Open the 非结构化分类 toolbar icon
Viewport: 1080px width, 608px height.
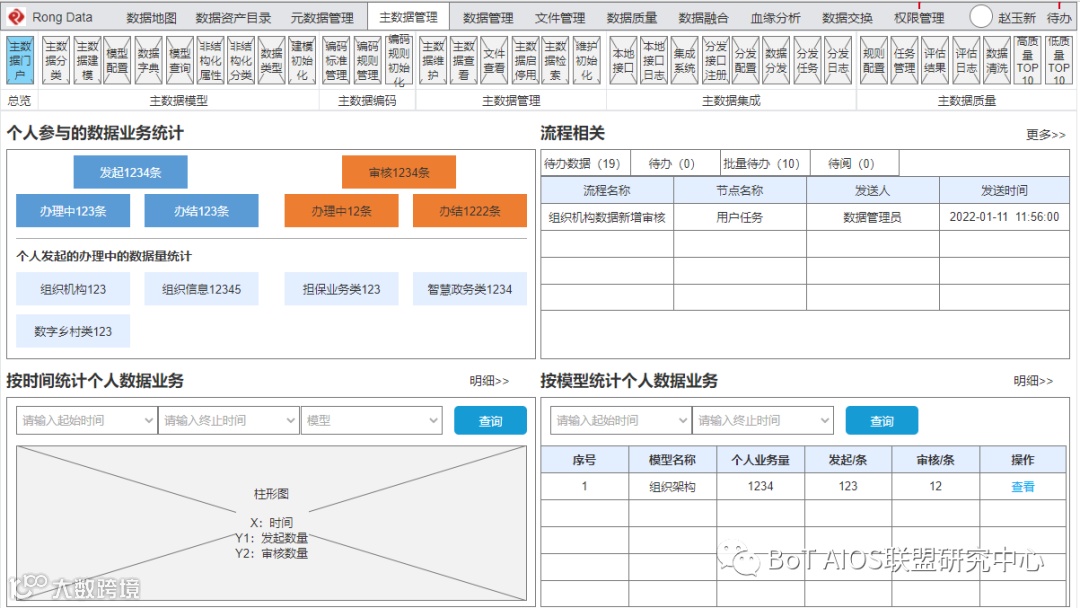coord(241,61)
